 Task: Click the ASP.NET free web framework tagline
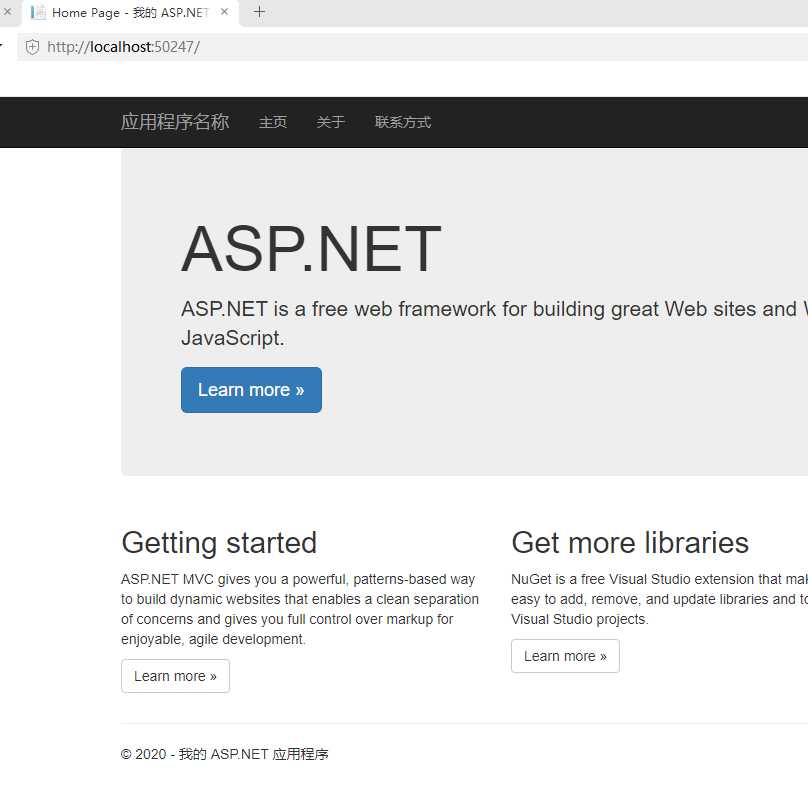495,324
